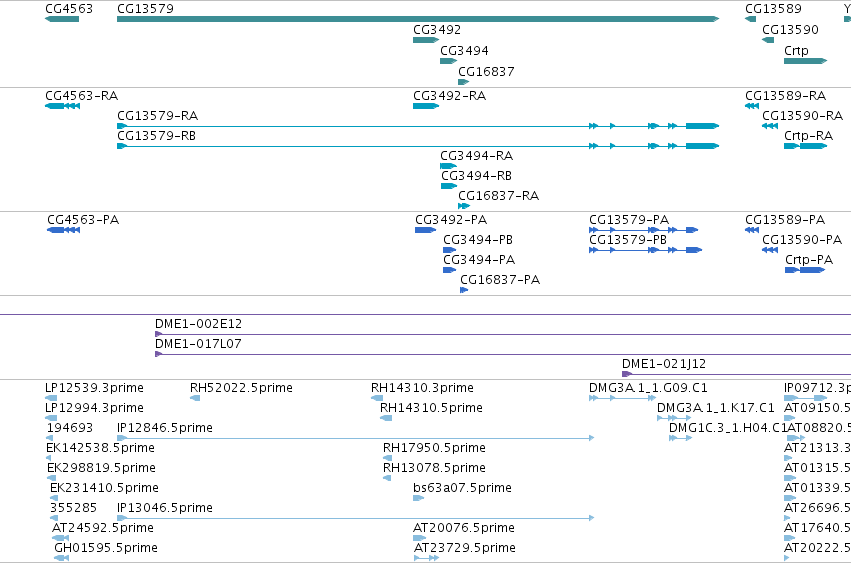This screenshot has height=563, width=851.
Task: Select the CG3494-RB transcript glyph
Action: click(x=449, y=186)
